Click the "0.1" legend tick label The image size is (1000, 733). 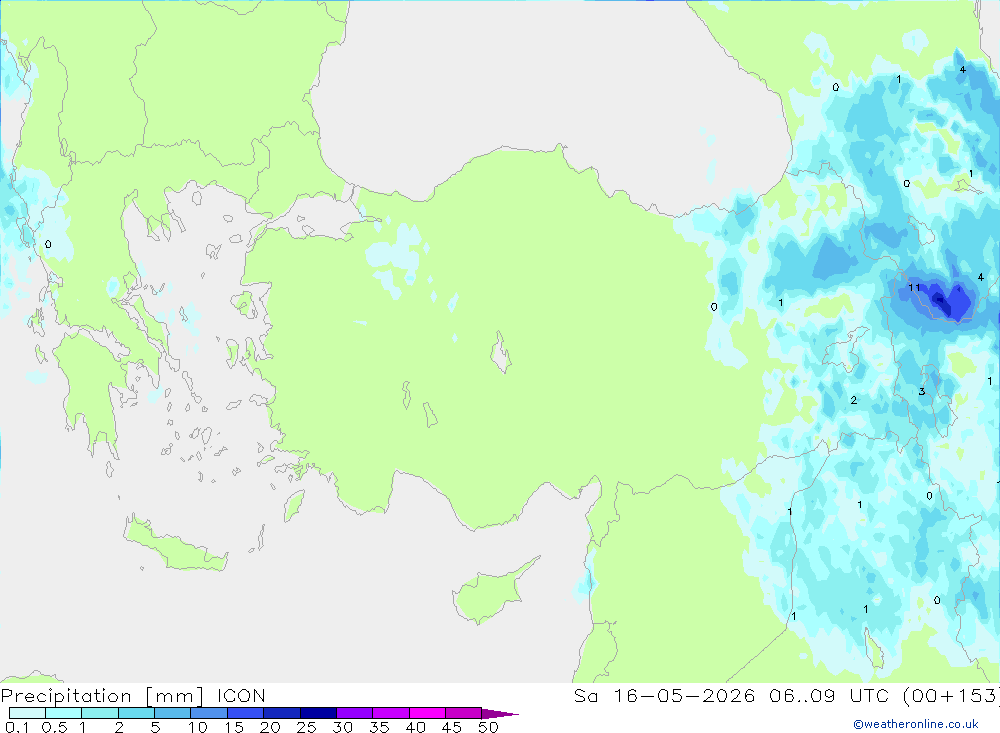click(x=17, y=727)
